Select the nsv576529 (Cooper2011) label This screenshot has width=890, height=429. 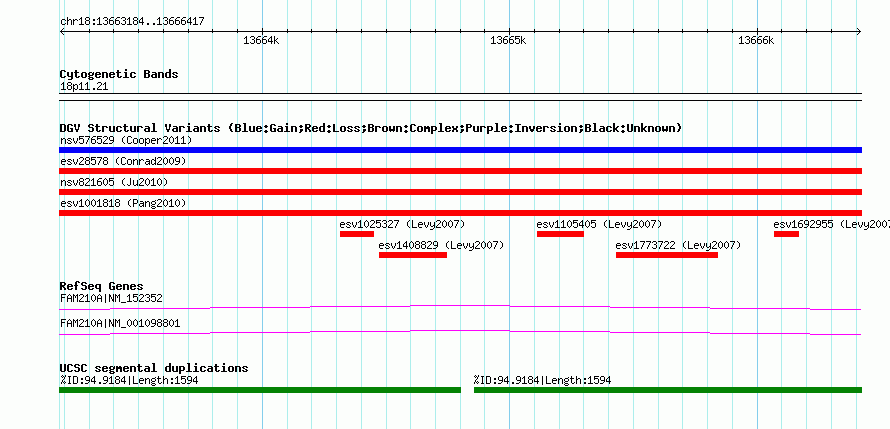coord(126,140)
